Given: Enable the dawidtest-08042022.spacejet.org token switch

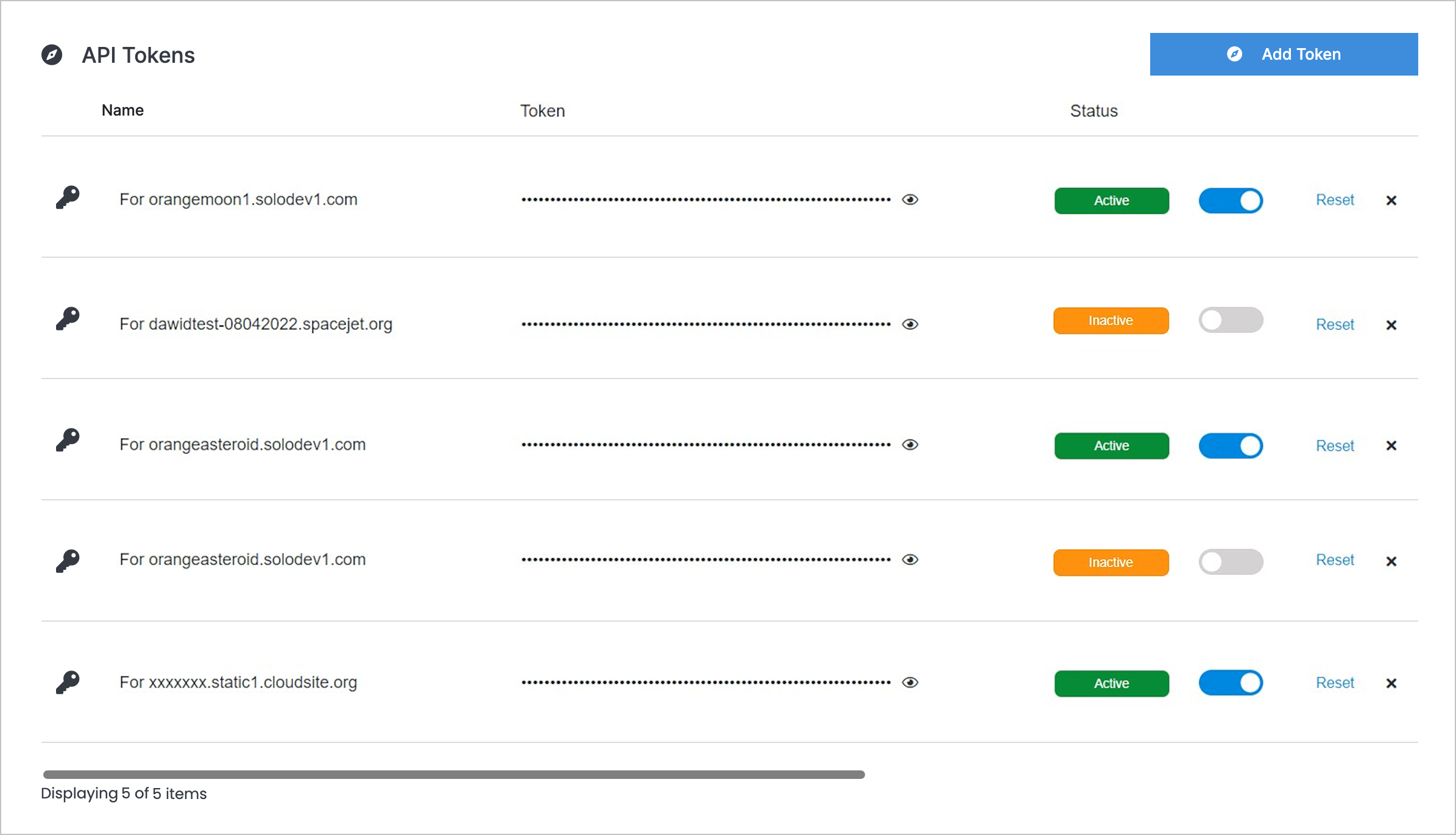Looking at the screenshot, I should tap(1231, 320).
